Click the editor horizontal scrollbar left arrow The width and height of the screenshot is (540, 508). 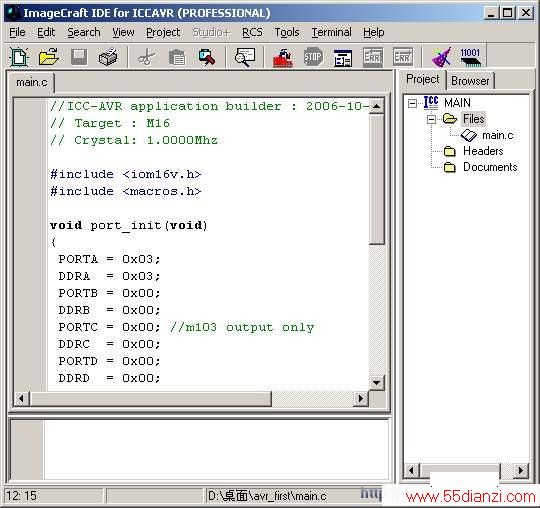click(x=21, y=398)
